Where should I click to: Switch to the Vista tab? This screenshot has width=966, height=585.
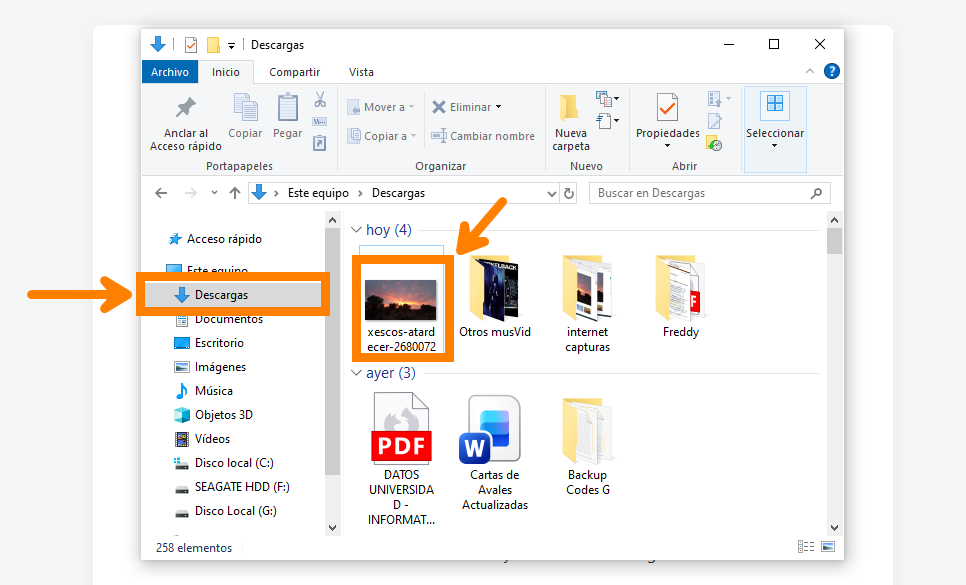361,72
